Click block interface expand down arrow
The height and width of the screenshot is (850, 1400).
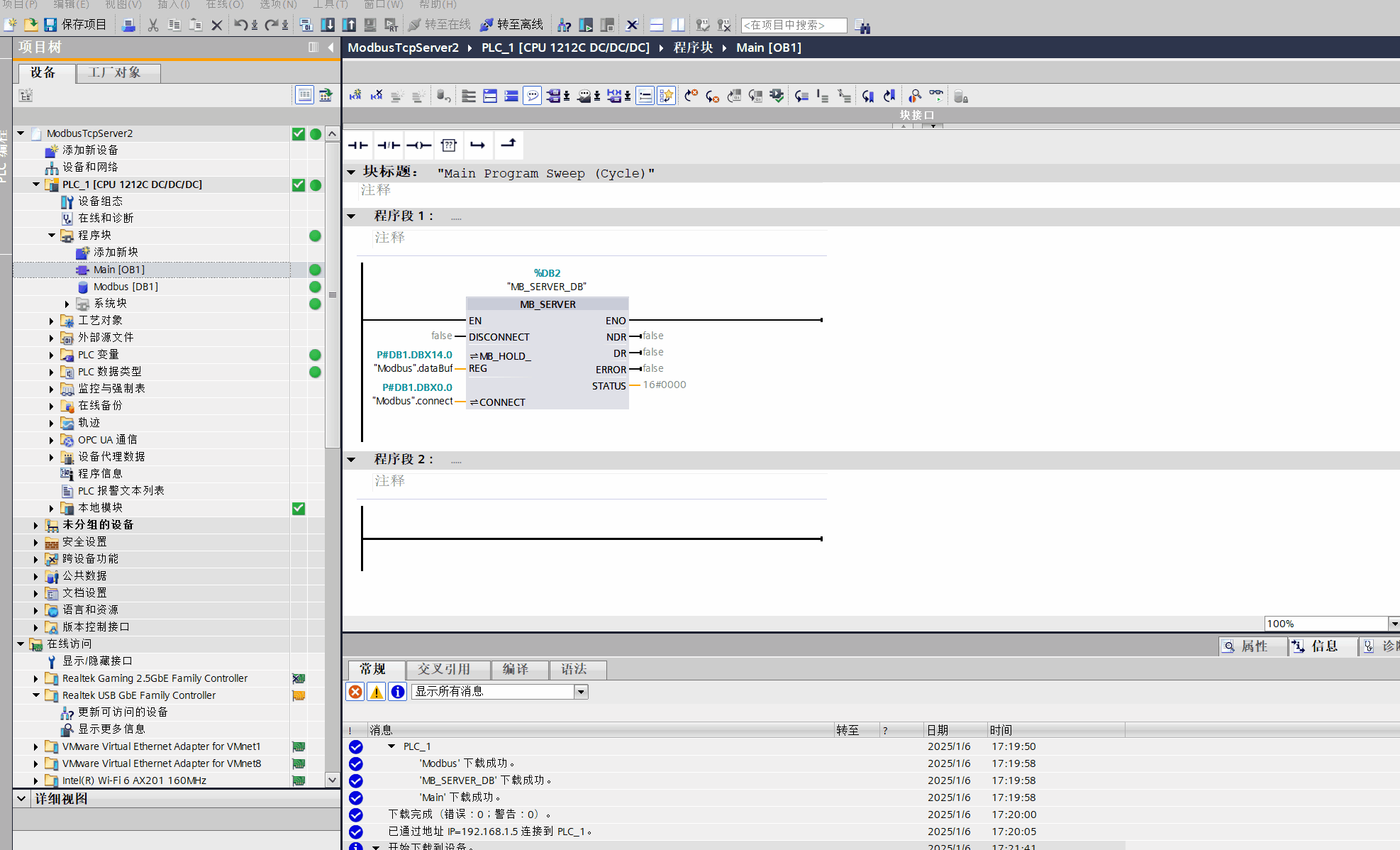[x=933, y=126]
